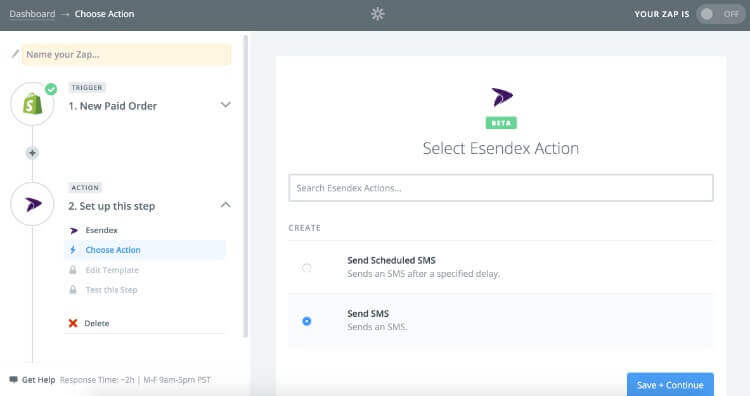Click the pencil icon beside Zap name
The width and height of the screenshot is (750, 396).
(x=15, y=54)
